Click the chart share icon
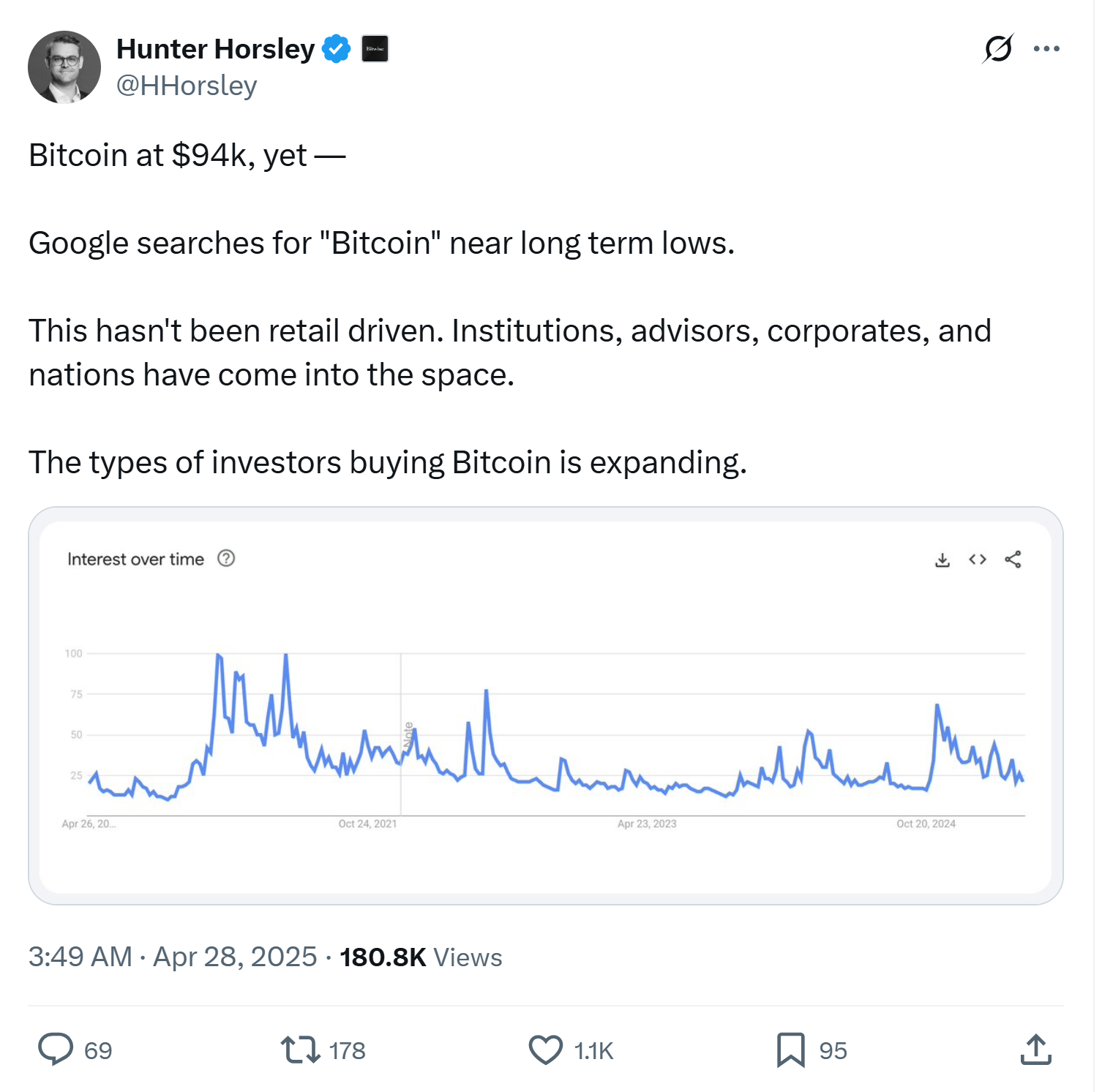Viewport: 1102px width, 1092px height. pos(1013,560)
